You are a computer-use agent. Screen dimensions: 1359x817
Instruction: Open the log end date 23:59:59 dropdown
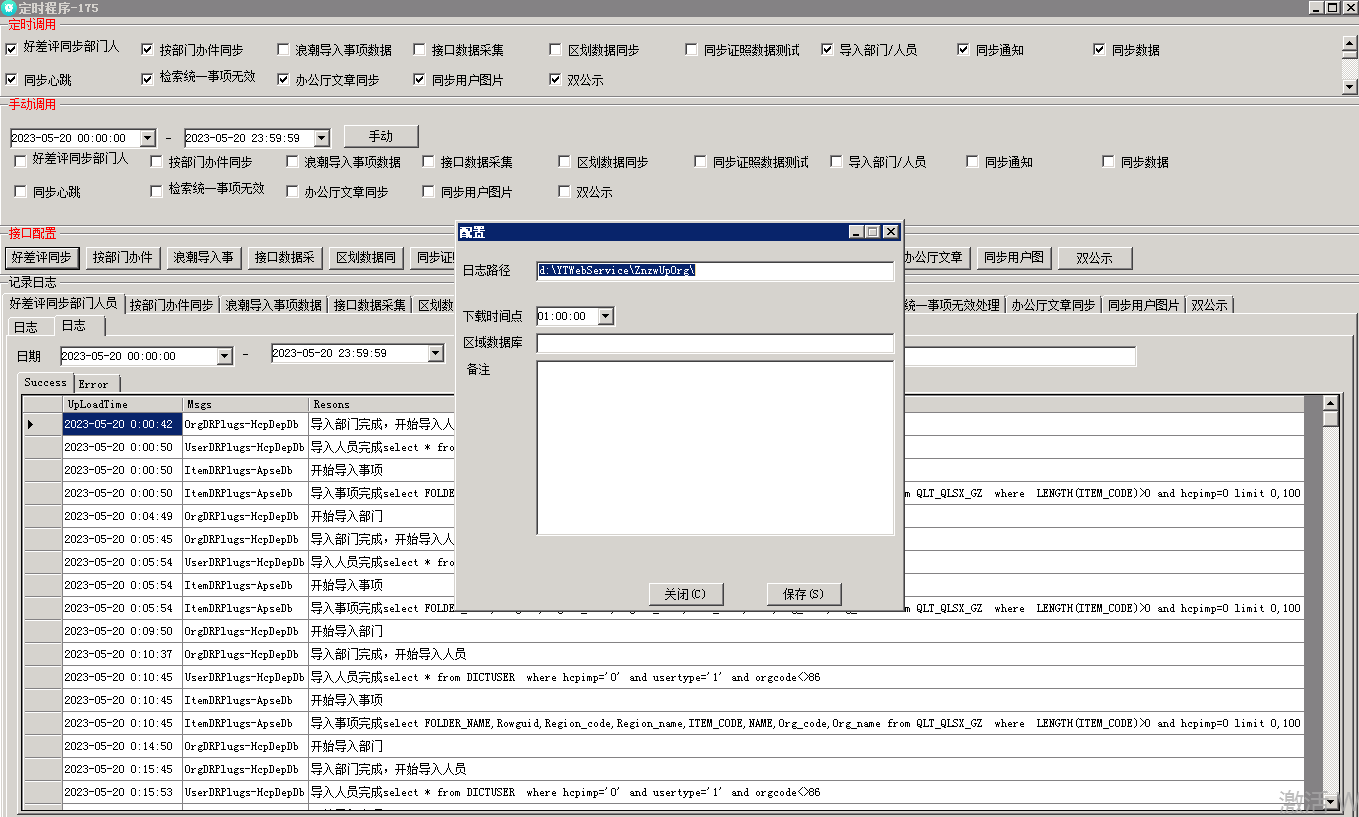435,353
